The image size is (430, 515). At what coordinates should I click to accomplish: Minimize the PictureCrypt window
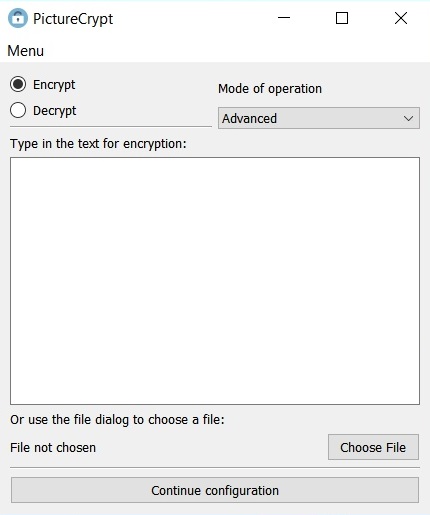(284, 18)
